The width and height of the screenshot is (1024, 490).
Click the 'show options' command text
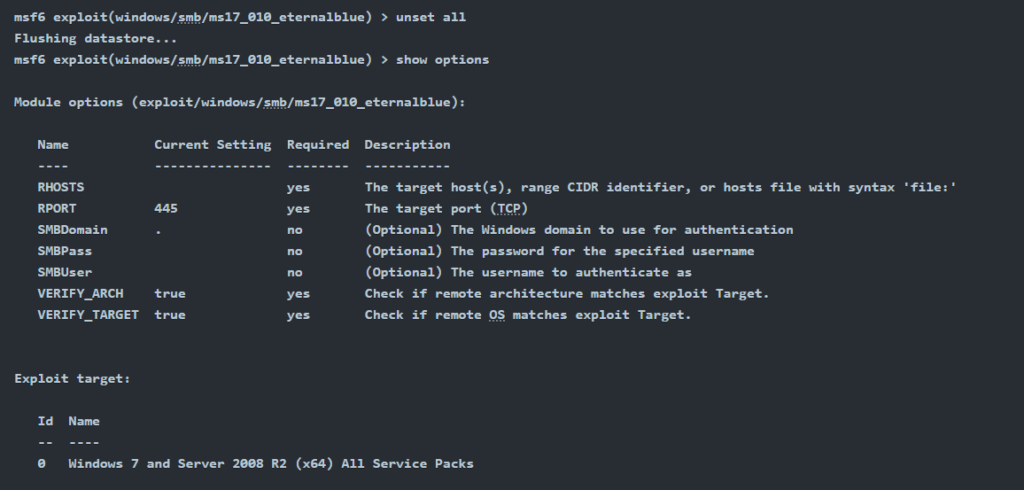(x=442, y=59)
